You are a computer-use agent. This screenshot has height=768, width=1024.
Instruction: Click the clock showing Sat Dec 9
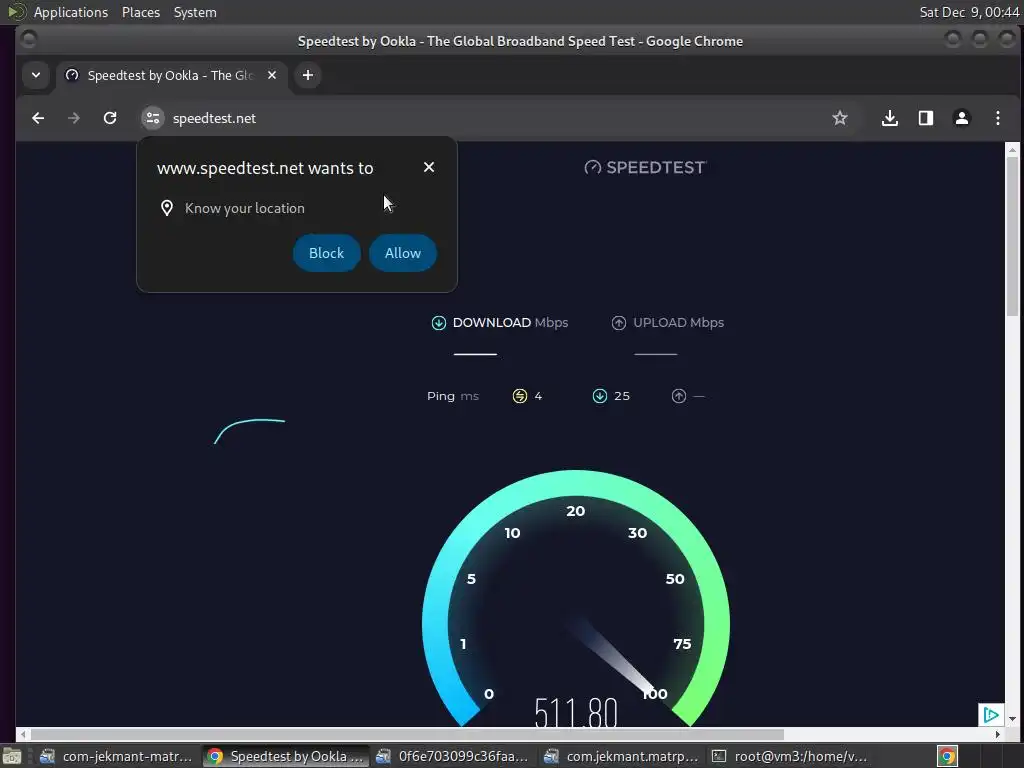(969, 12)
